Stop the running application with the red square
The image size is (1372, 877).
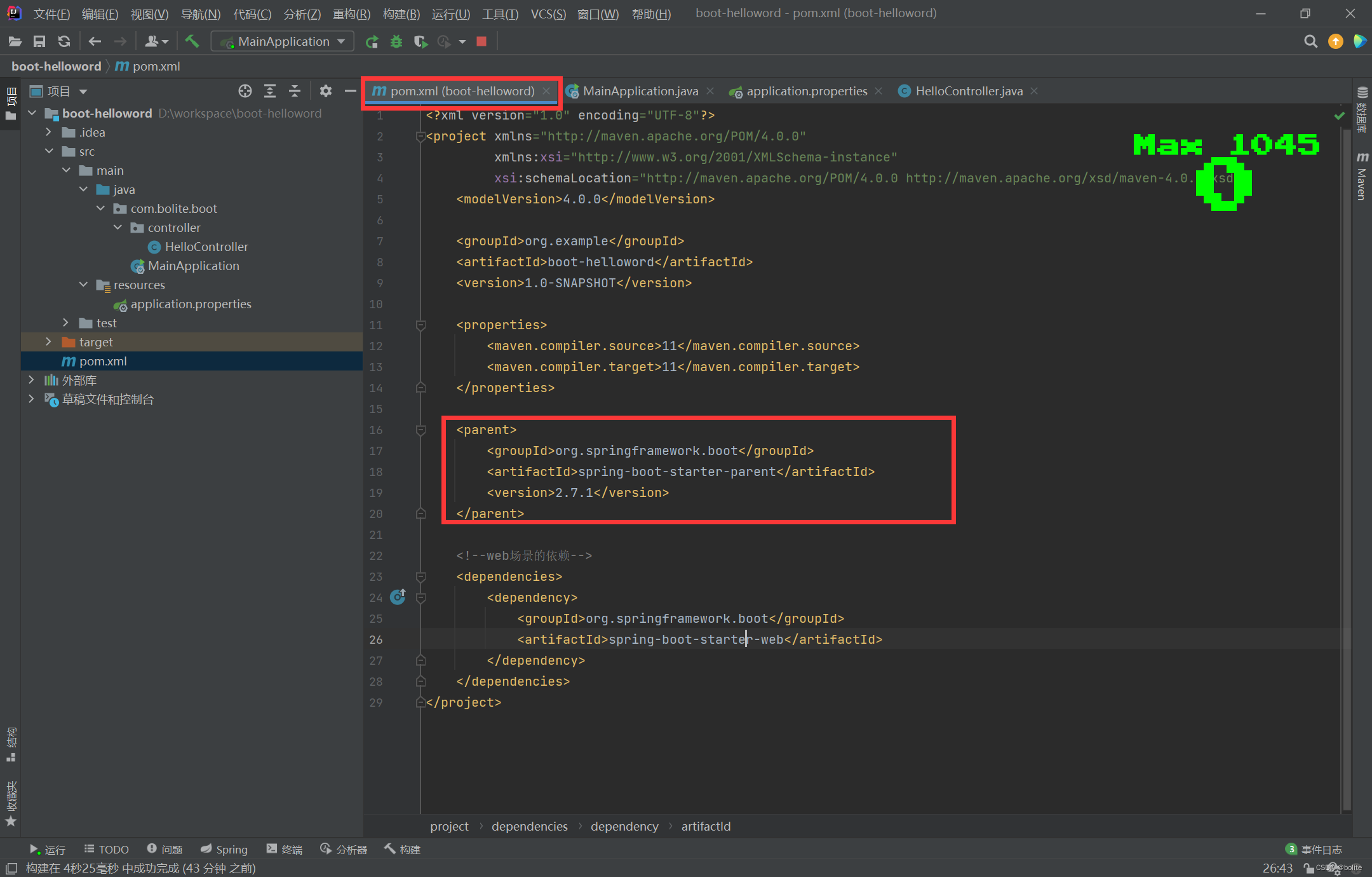click(x=481, y=41)
